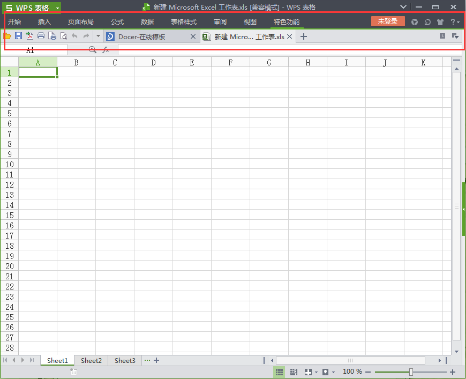Zoom out with the minus button

[x=368, y=372]
